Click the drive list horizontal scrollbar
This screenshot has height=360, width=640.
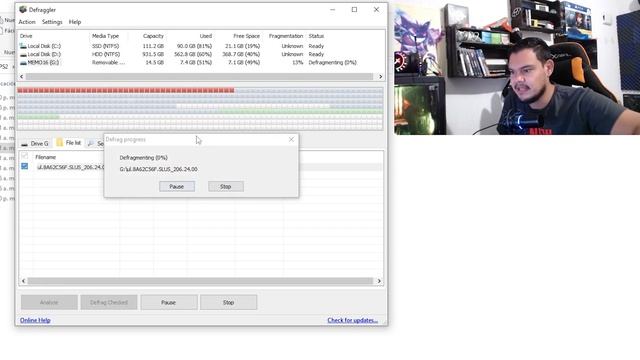point(199,77)
